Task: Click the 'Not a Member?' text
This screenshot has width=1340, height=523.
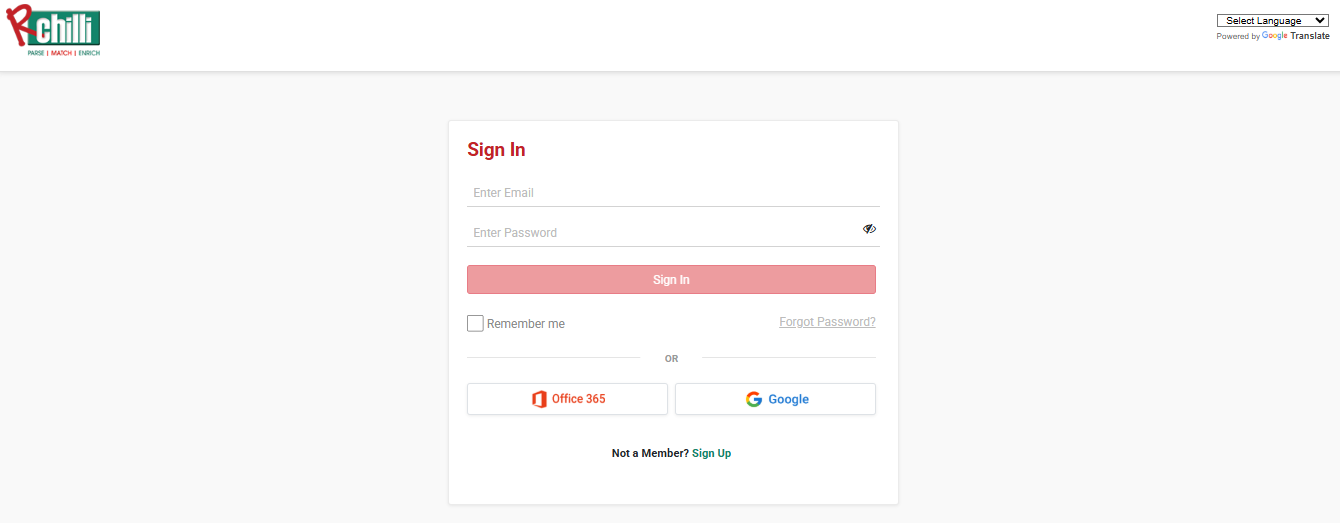Action: pyautogui.click(x=650, y=453)
